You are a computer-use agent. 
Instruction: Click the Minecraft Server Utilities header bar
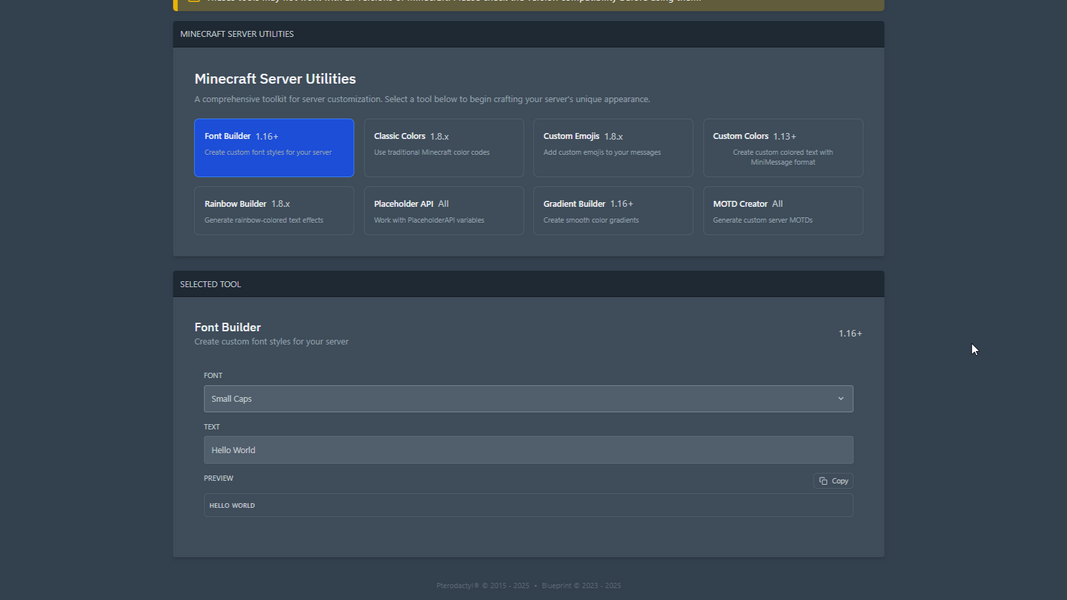[528, 34]
